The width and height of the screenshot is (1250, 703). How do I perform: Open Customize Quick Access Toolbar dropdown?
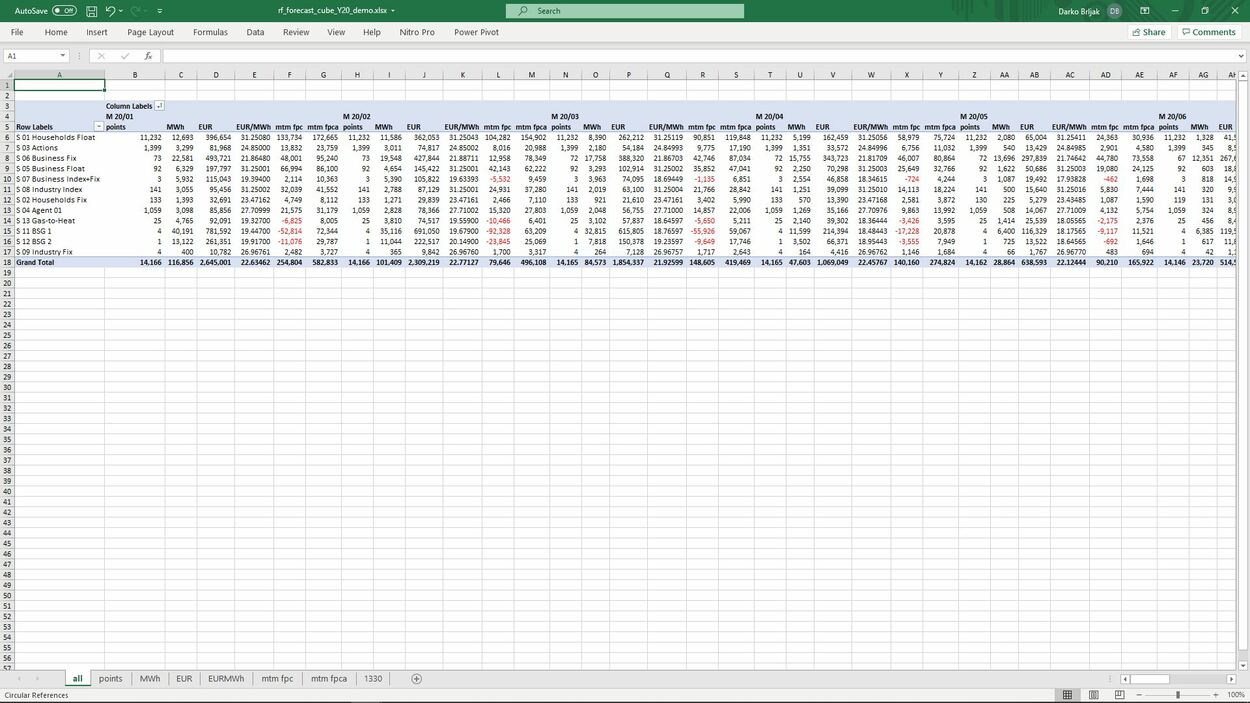coord(159,11)
